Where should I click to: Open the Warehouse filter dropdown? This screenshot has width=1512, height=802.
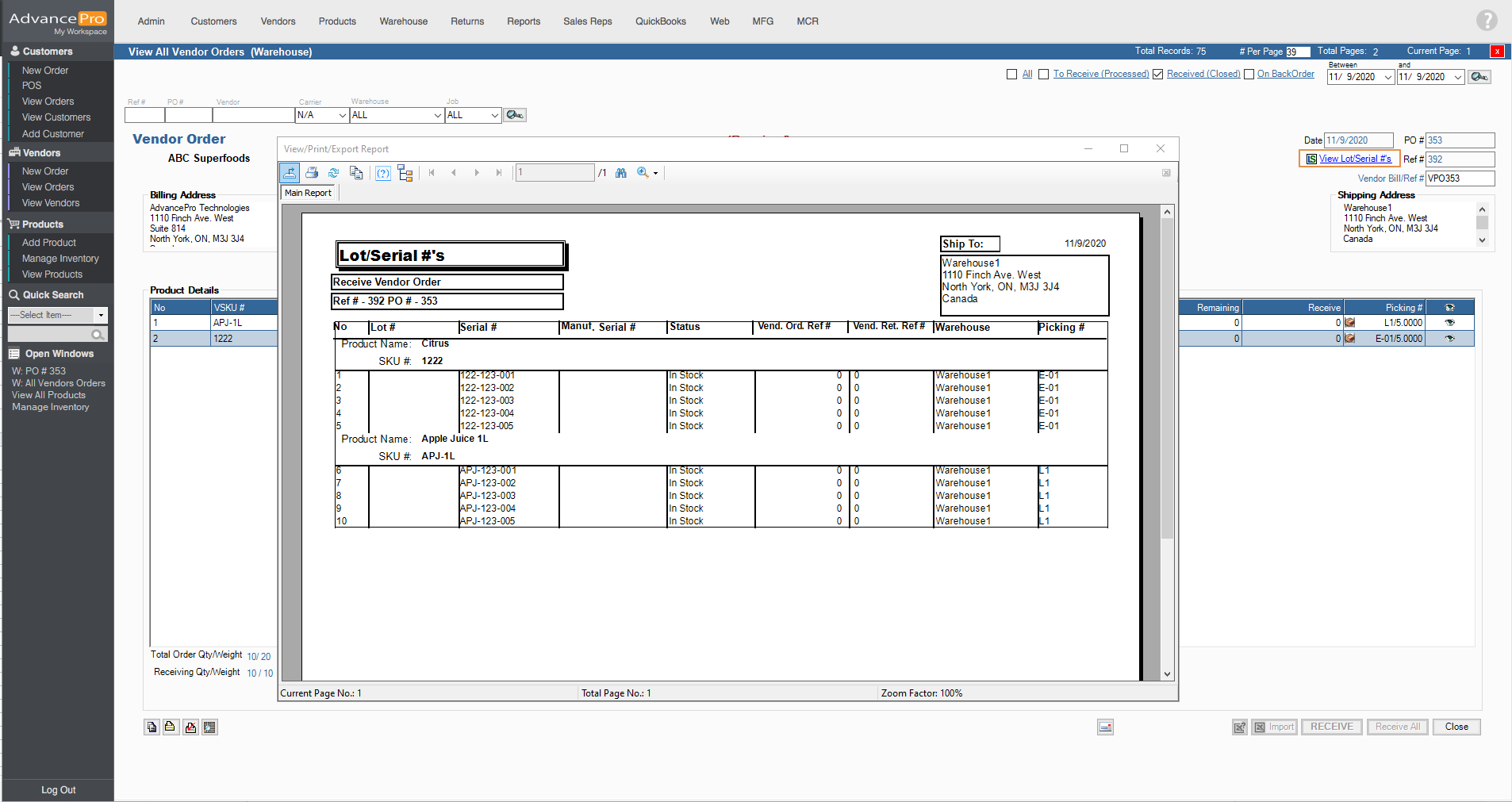(x=437, y=116)
